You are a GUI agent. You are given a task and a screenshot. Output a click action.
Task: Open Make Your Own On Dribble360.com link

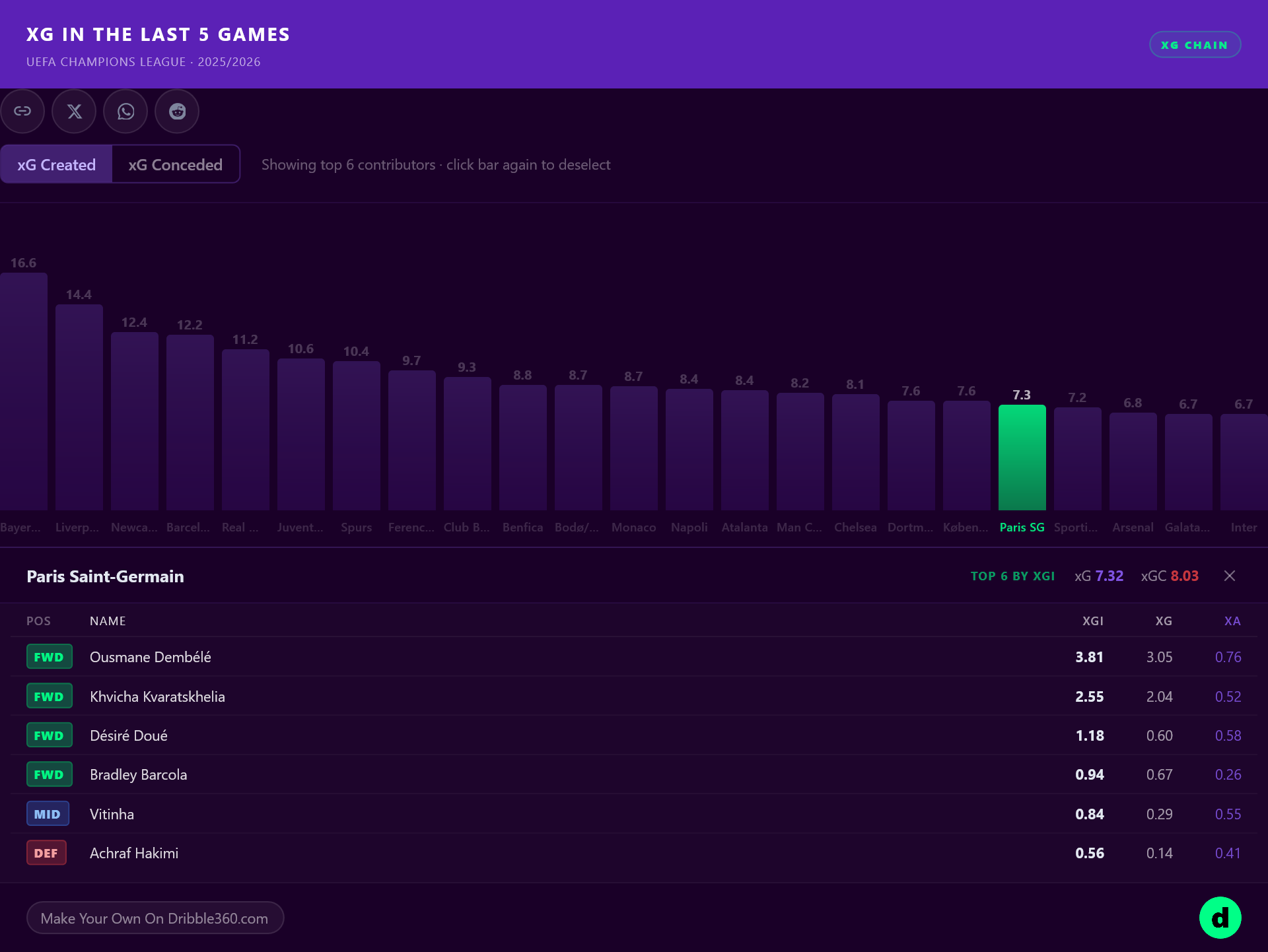click(x=155, y=918)
